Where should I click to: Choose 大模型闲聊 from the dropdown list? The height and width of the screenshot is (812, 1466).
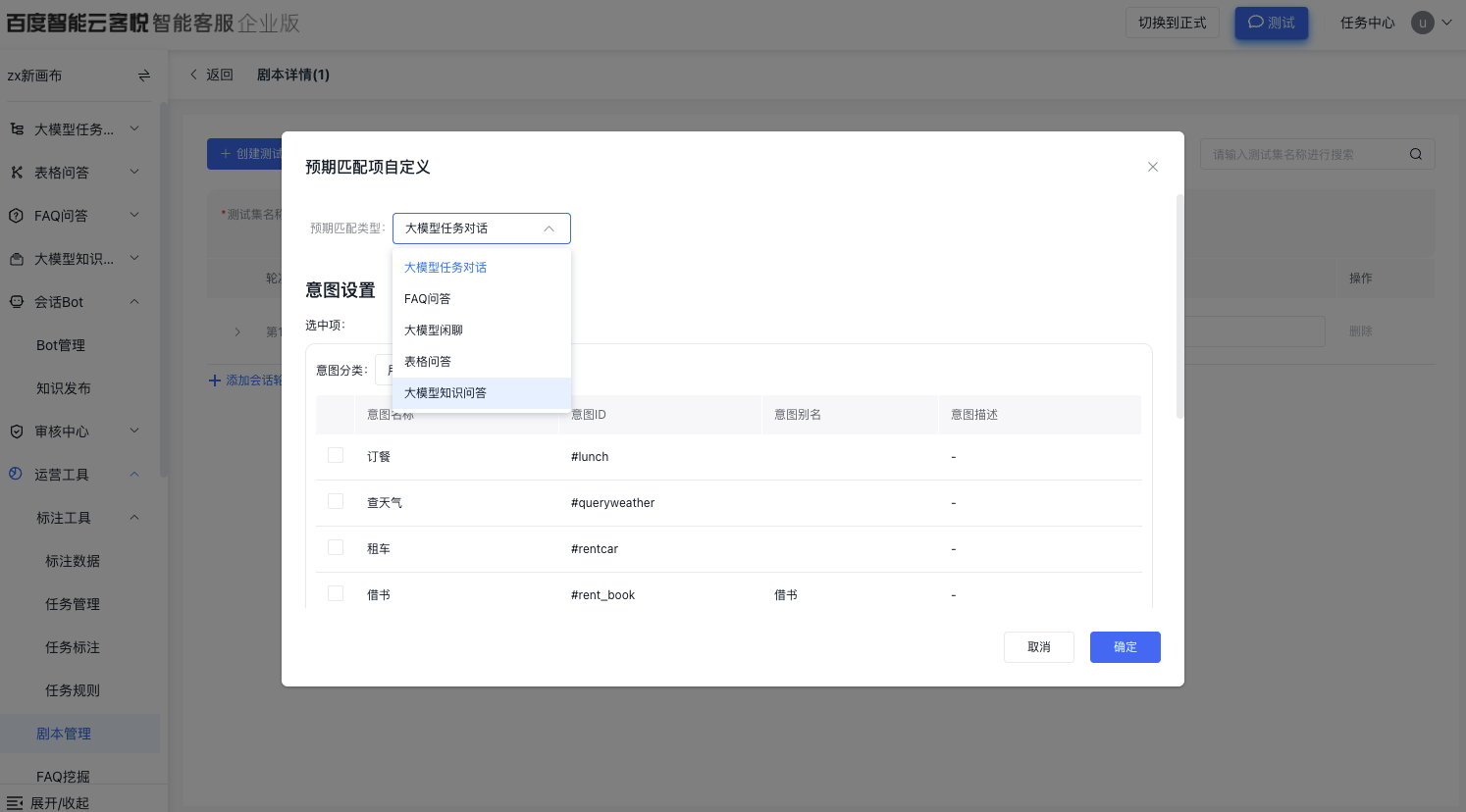482,330
